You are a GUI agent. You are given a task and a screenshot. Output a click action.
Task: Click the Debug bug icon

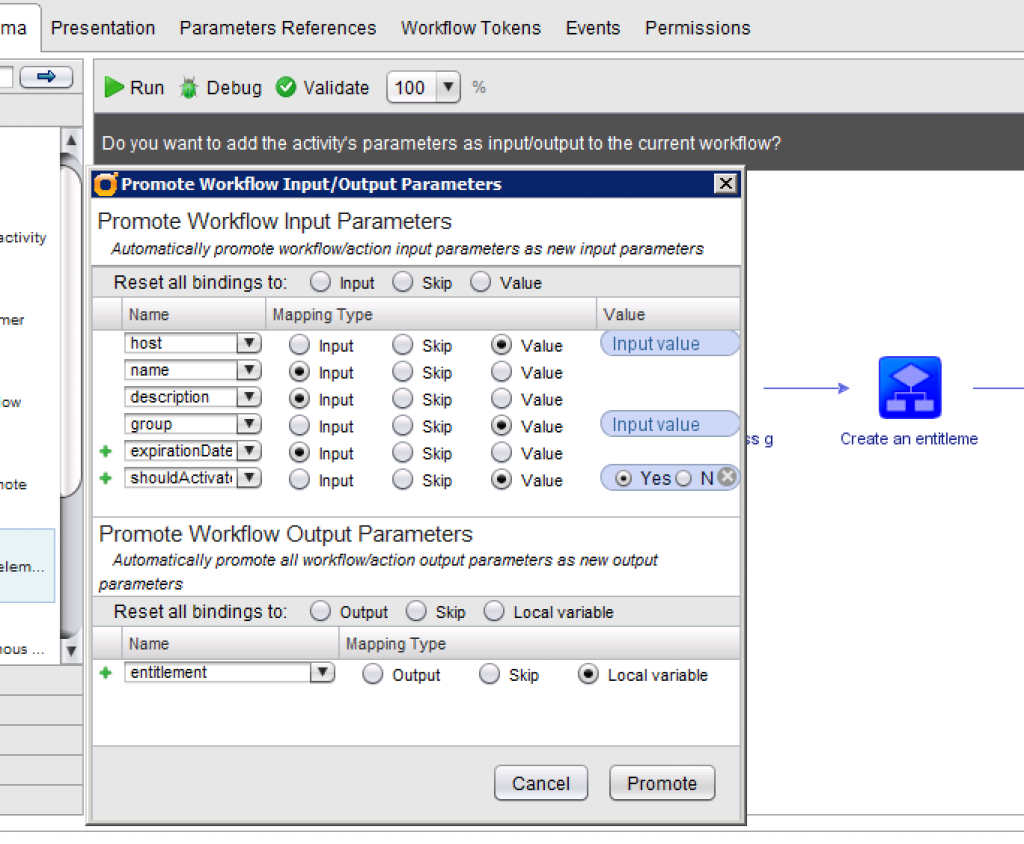(189, 88)
